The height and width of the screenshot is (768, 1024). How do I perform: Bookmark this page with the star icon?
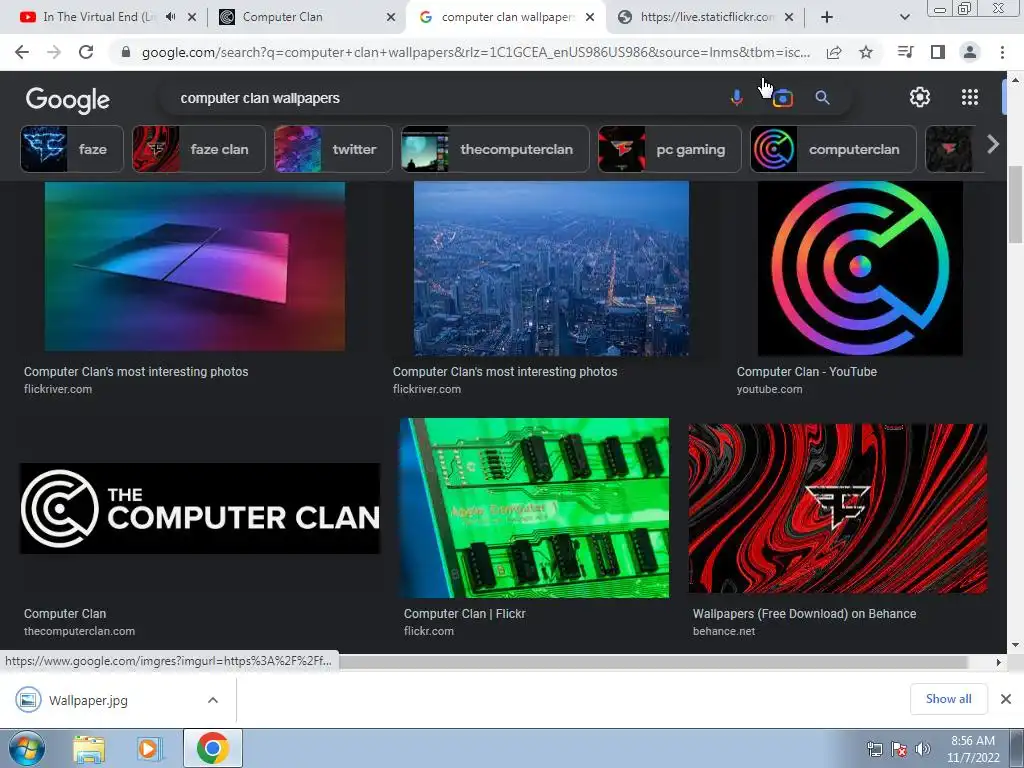pyautogui.click(x=866, y=52)
